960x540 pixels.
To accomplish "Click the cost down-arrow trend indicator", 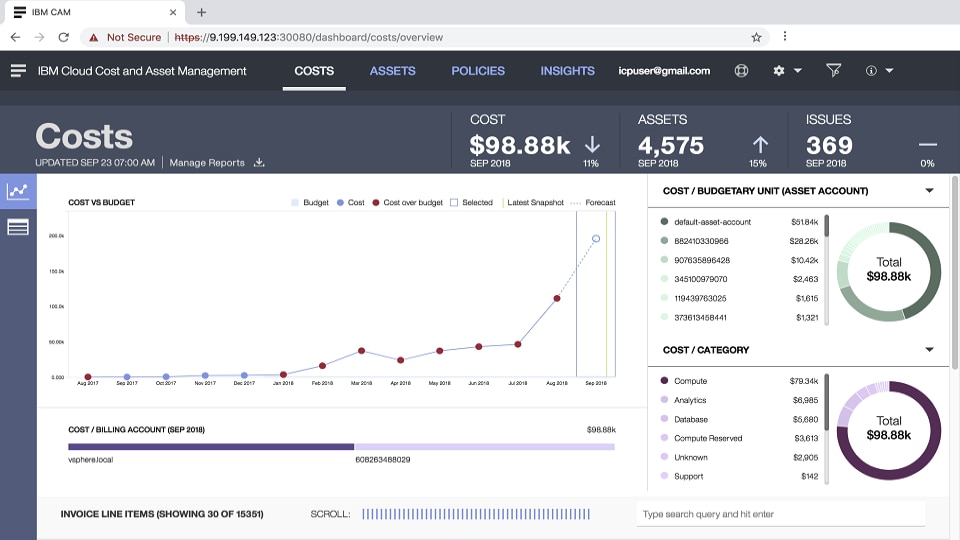I will pos(592,144).
